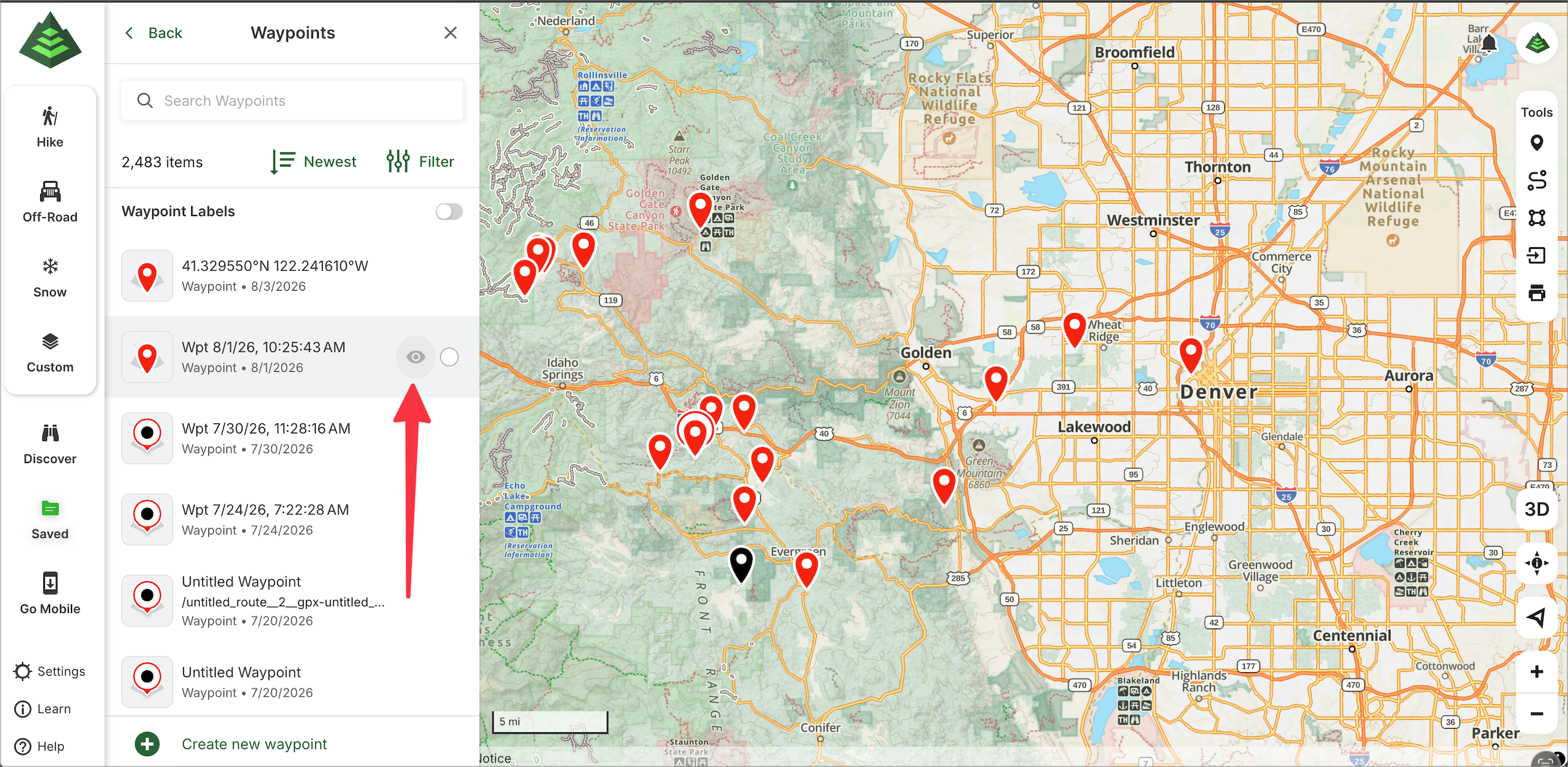Click the compass orientation control
The image size is (1568, 767).
(x=1537, y=563)
